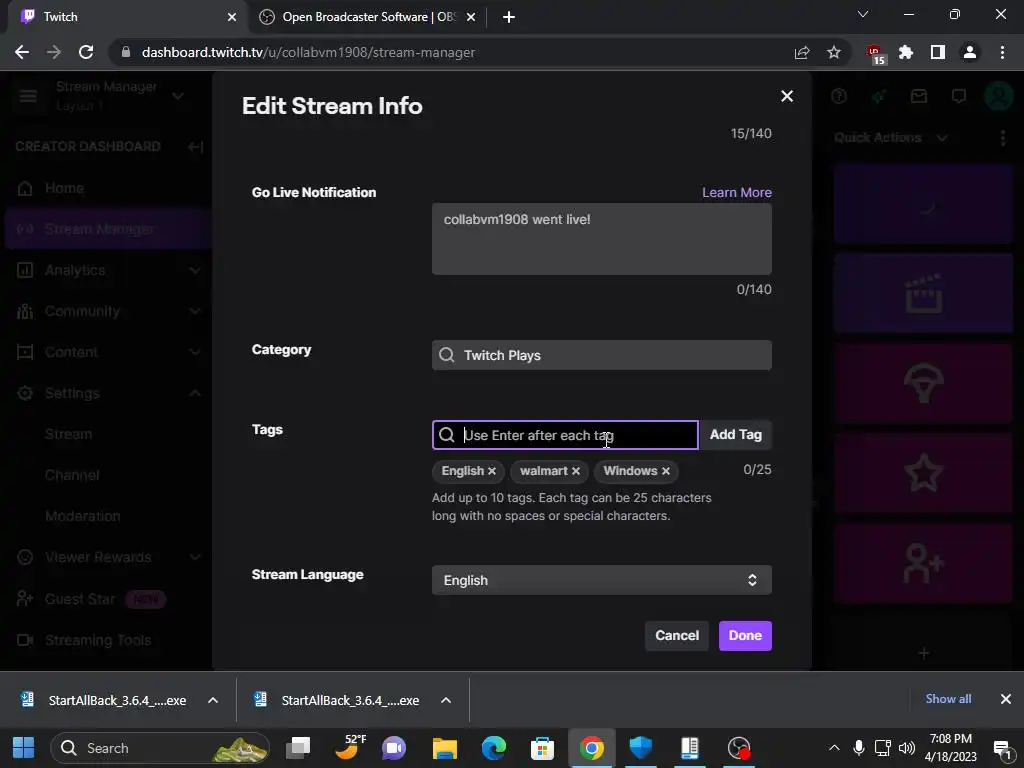Open Home in the sidebar
The image size is (1024, 768).
[108, 189]
